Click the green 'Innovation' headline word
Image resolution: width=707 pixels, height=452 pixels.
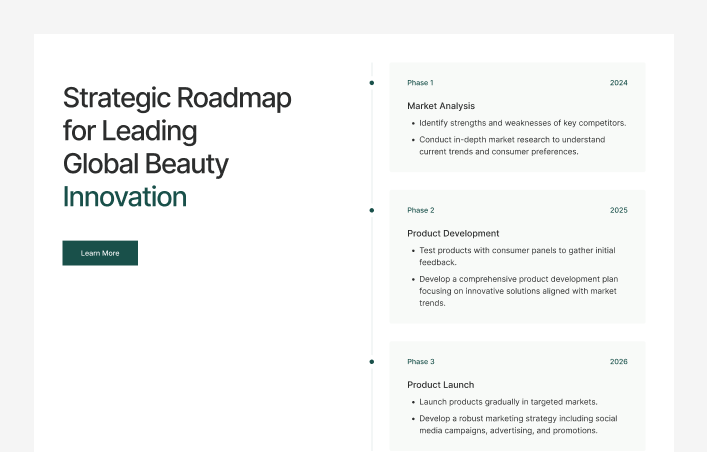pyautogui.click(x=124, y=197)
